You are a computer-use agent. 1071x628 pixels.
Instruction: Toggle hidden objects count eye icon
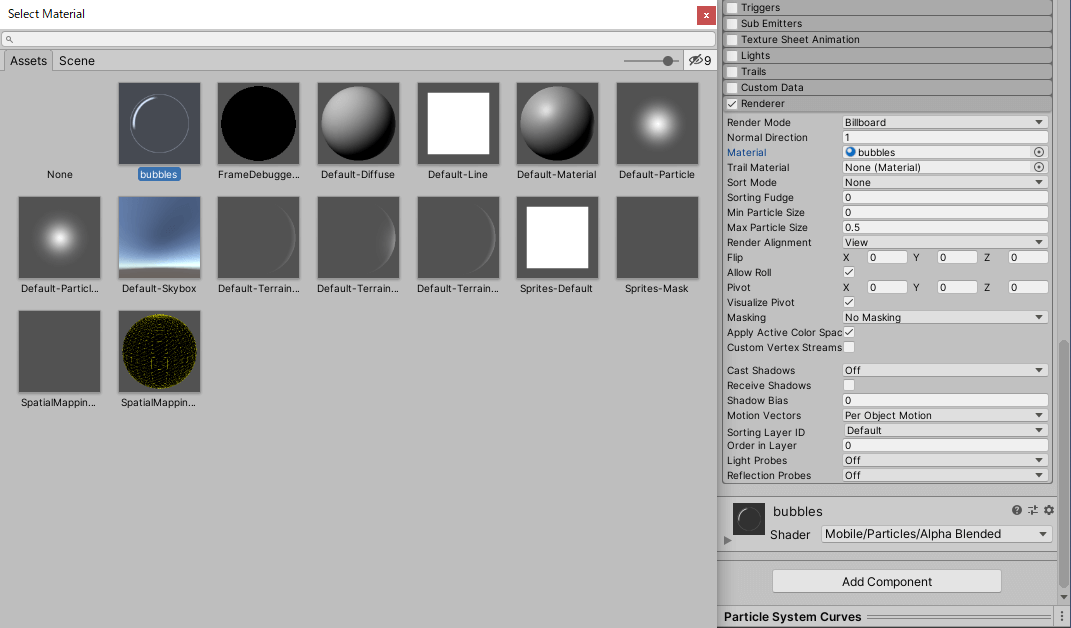coord(695,60)
